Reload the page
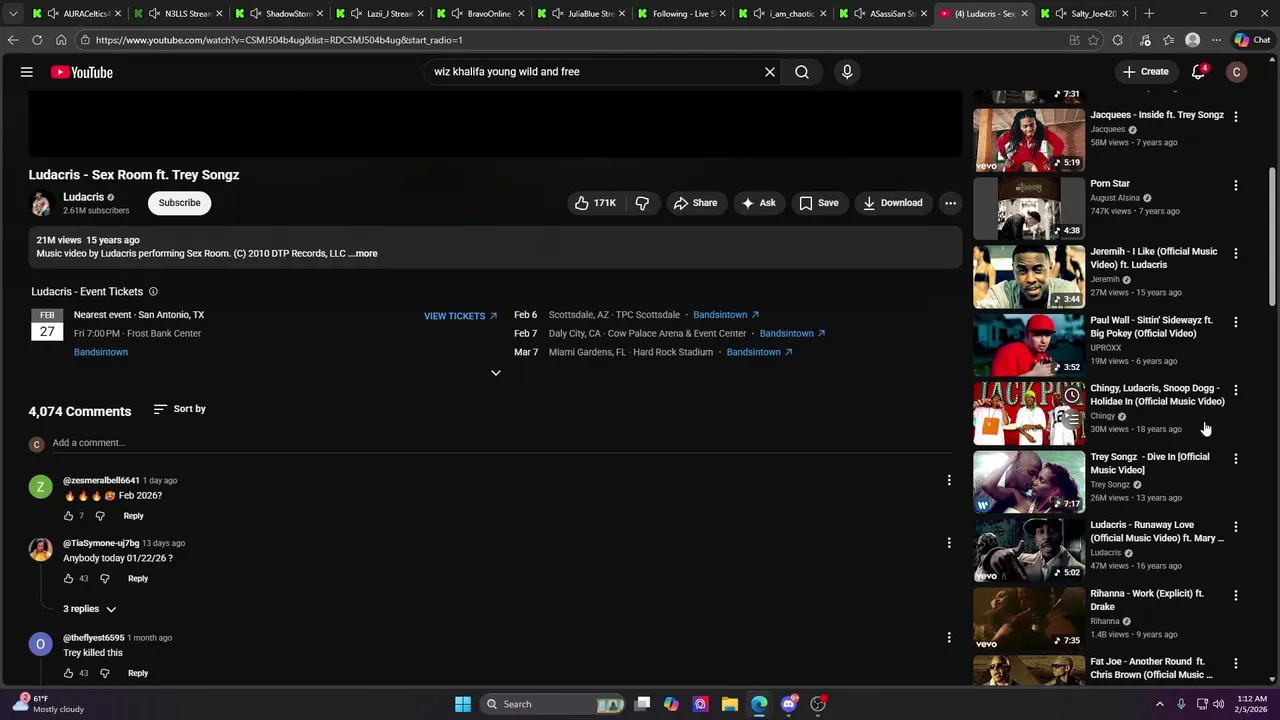This screenshot has width=1280, height=720. (x=37, y=40)
